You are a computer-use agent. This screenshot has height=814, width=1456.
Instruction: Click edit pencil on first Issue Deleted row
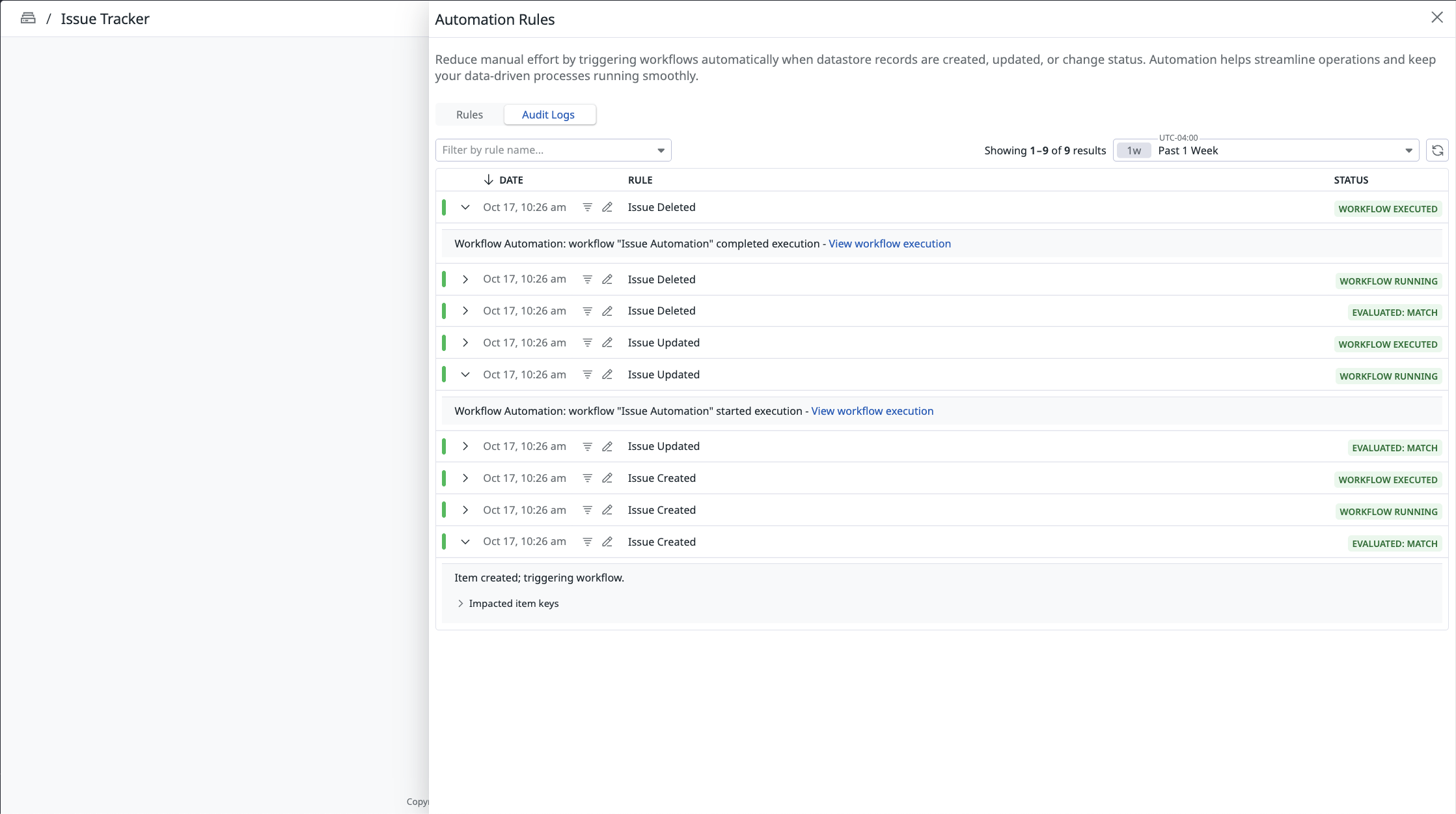[607, 207]
